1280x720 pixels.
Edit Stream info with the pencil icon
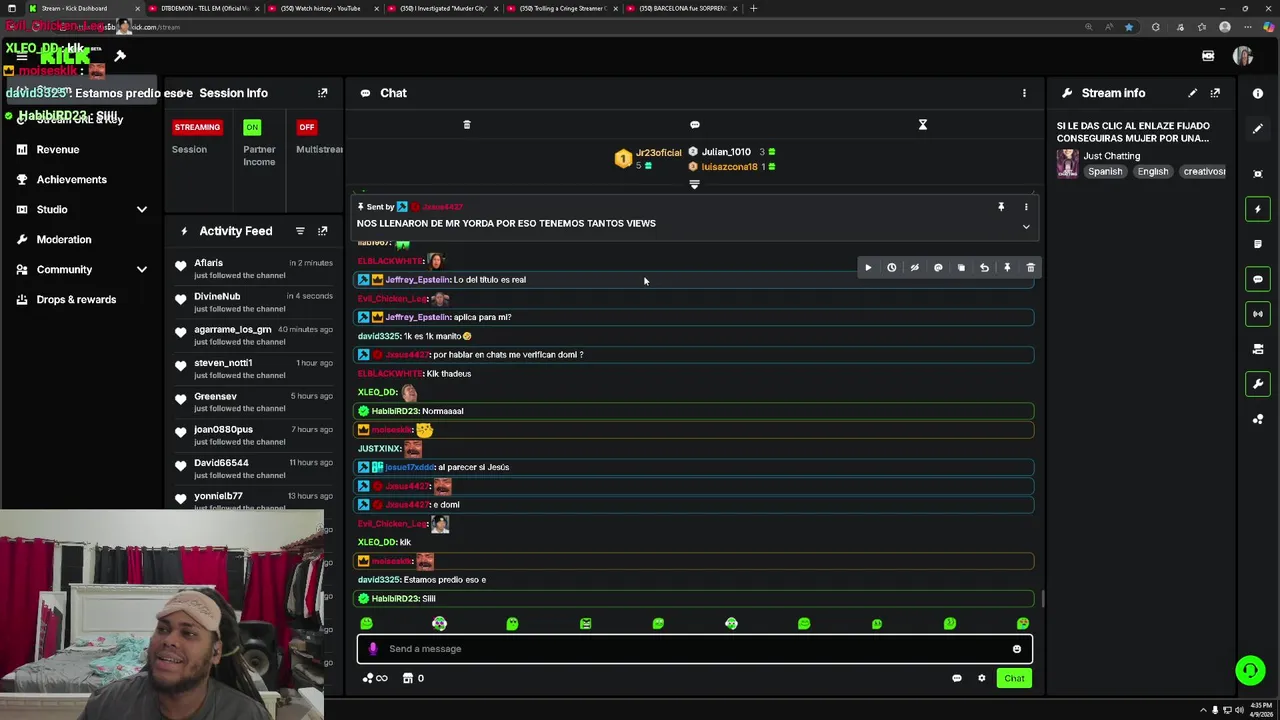click(x=1192, y=93)
